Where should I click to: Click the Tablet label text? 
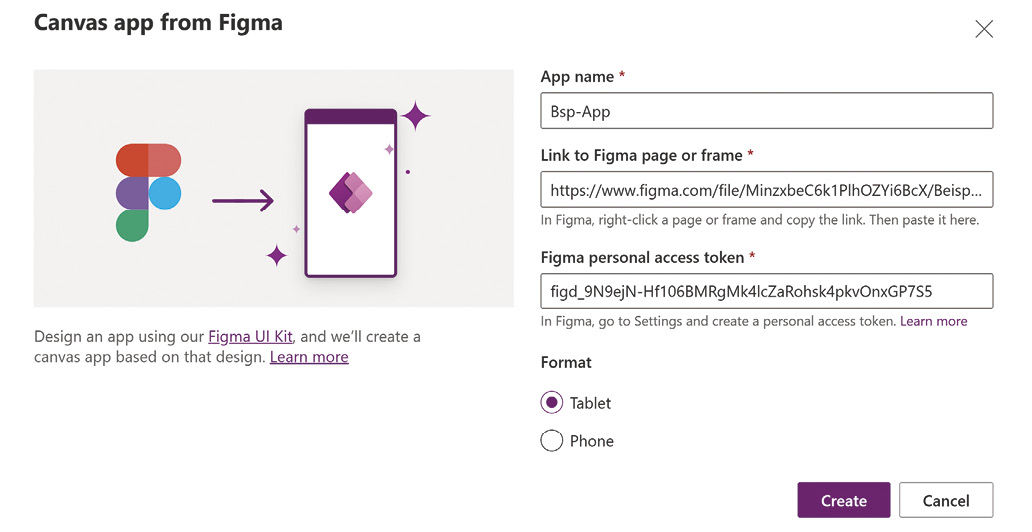[590, 403]
